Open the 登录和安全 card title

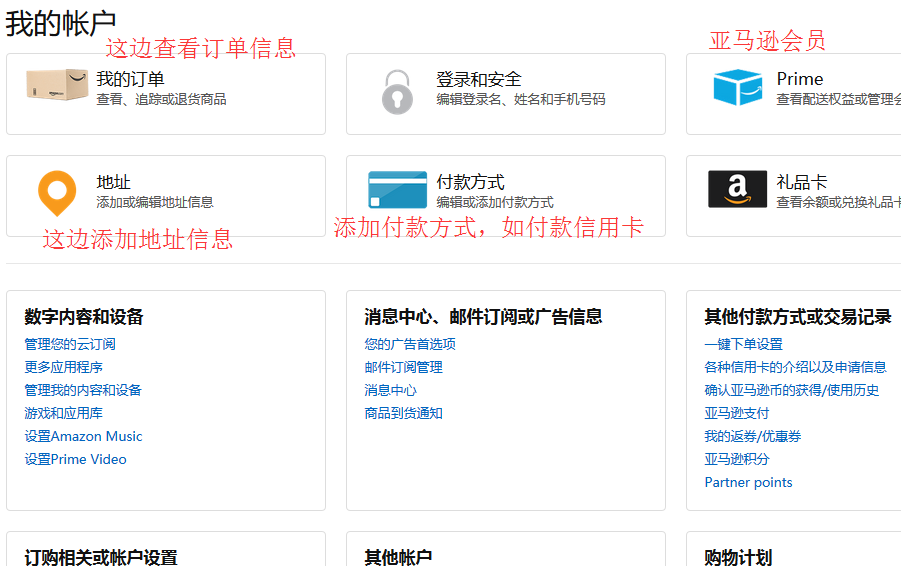[x=479, y=79]
